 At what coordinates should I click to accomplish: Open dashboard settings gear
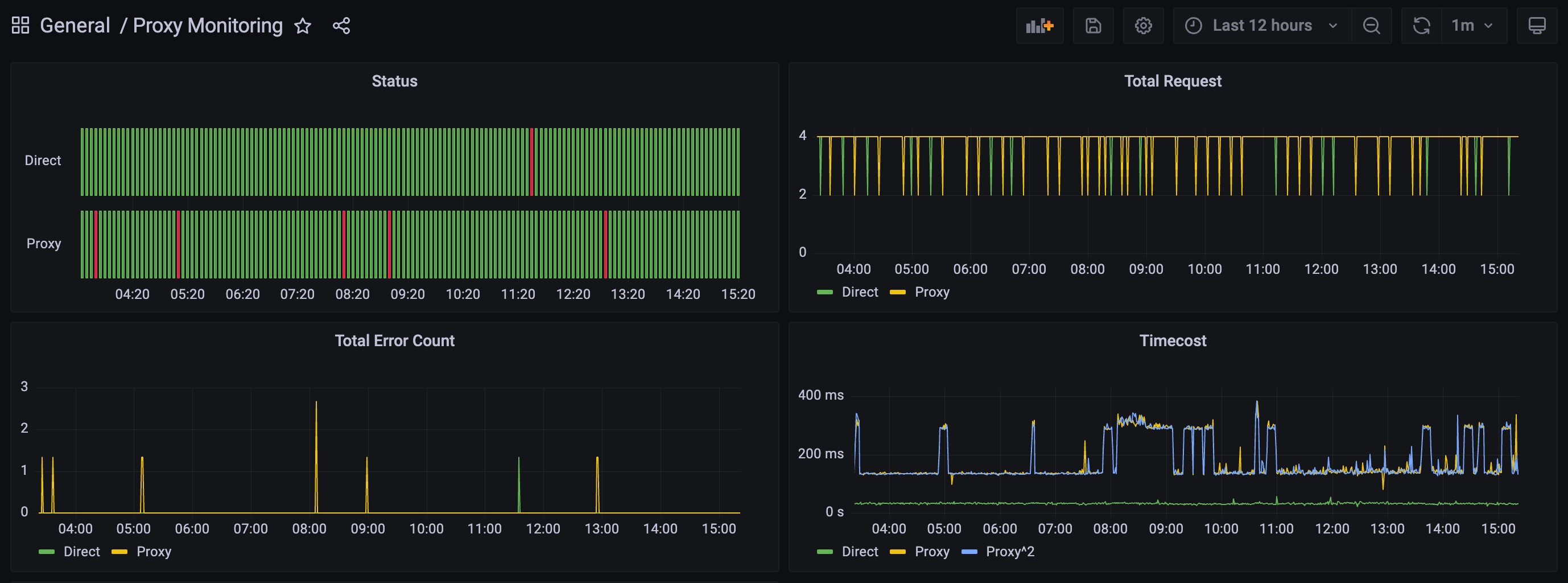tap(1142, 26)
